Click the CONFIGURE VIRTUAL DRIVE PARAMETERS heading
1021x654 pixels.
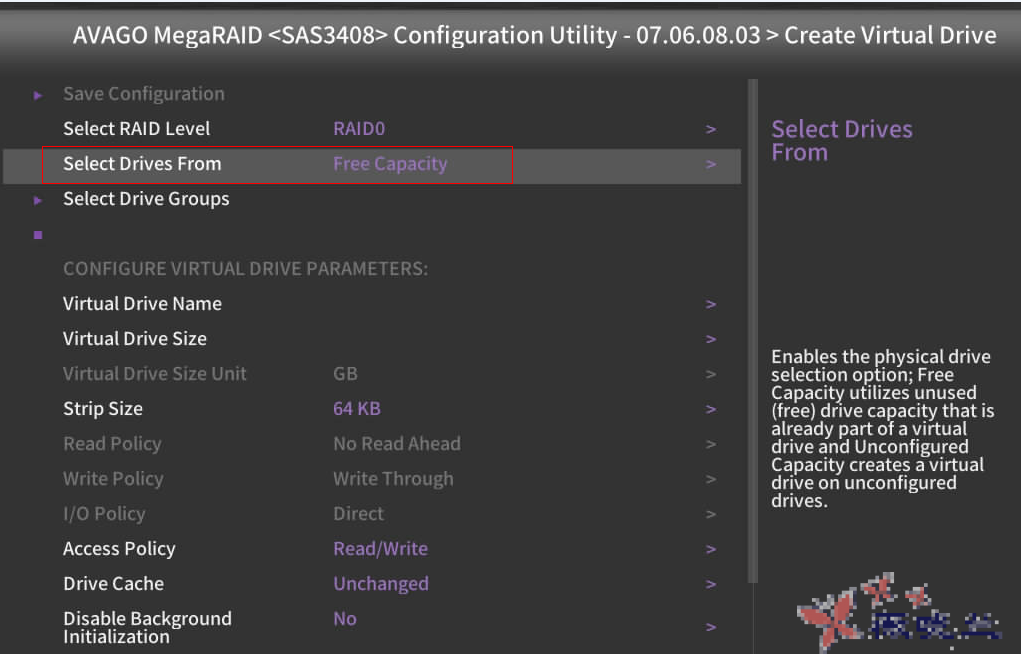pos(245,268)
